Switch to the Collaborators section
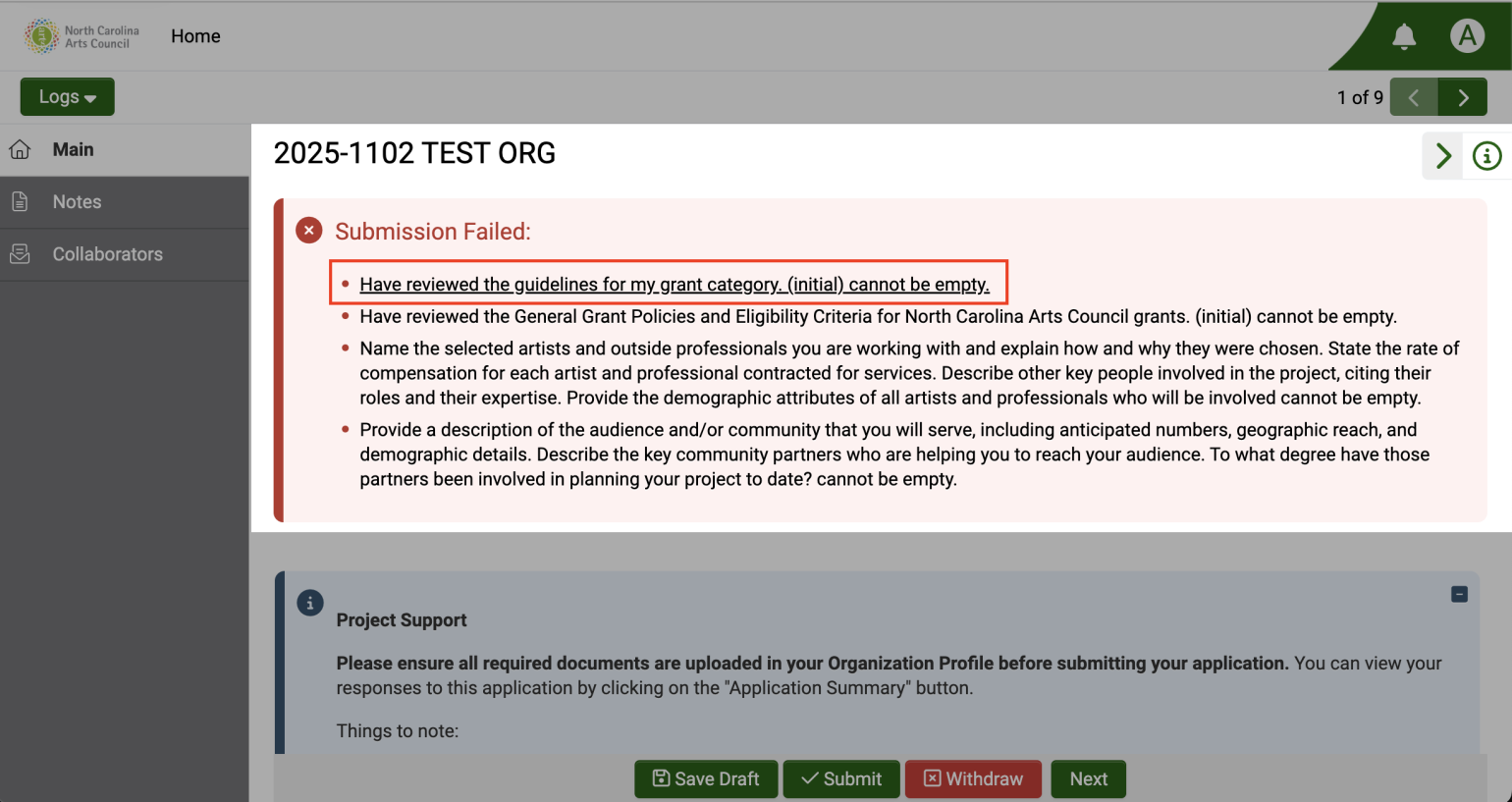Screen dimensions: 1512x802 [107, 253]
